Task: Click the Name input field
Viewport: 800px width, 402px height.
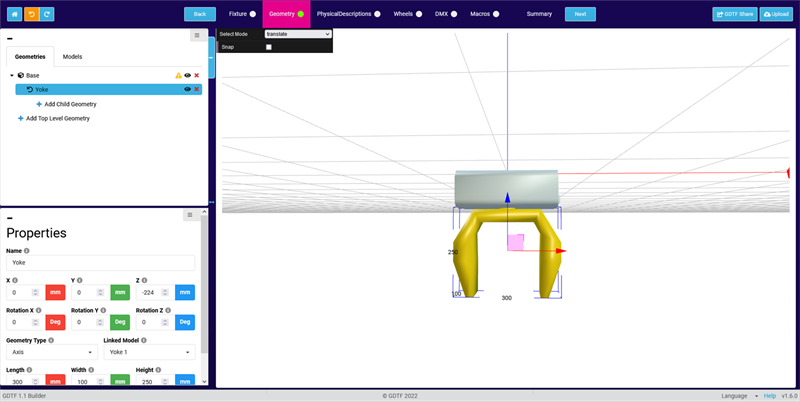Action: coord(100,262)
